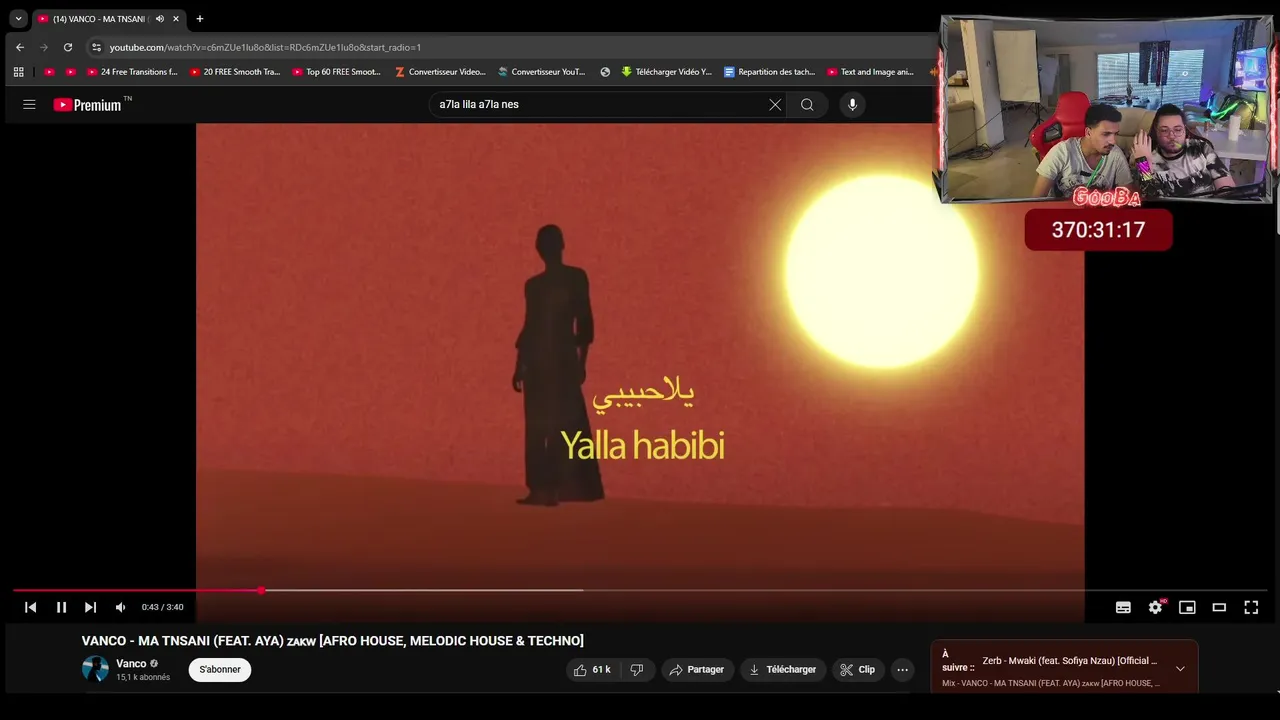The image size is (1280, 720).
Task: Click the browser back arrow
Action: tap(20, 47)
